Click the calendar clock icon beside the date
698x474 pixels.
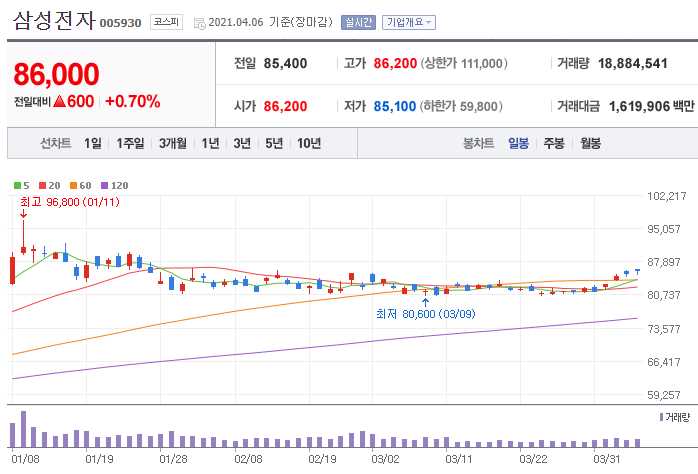pyautogui.click(x=199, y=23)
